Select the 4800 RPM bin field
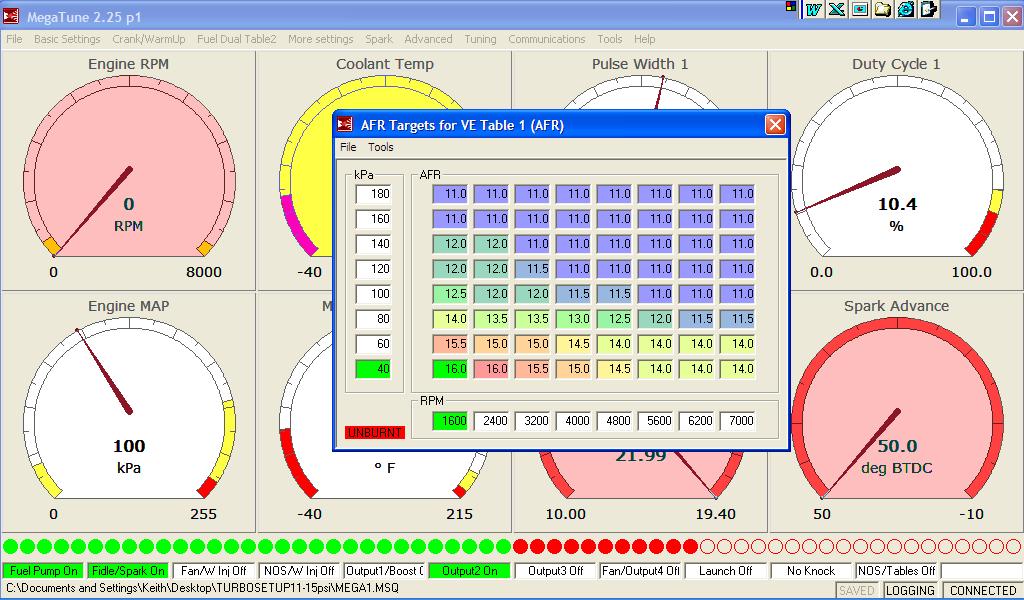Image resolution: width=1024 pixels, height=600 pixels. (615, 421)
